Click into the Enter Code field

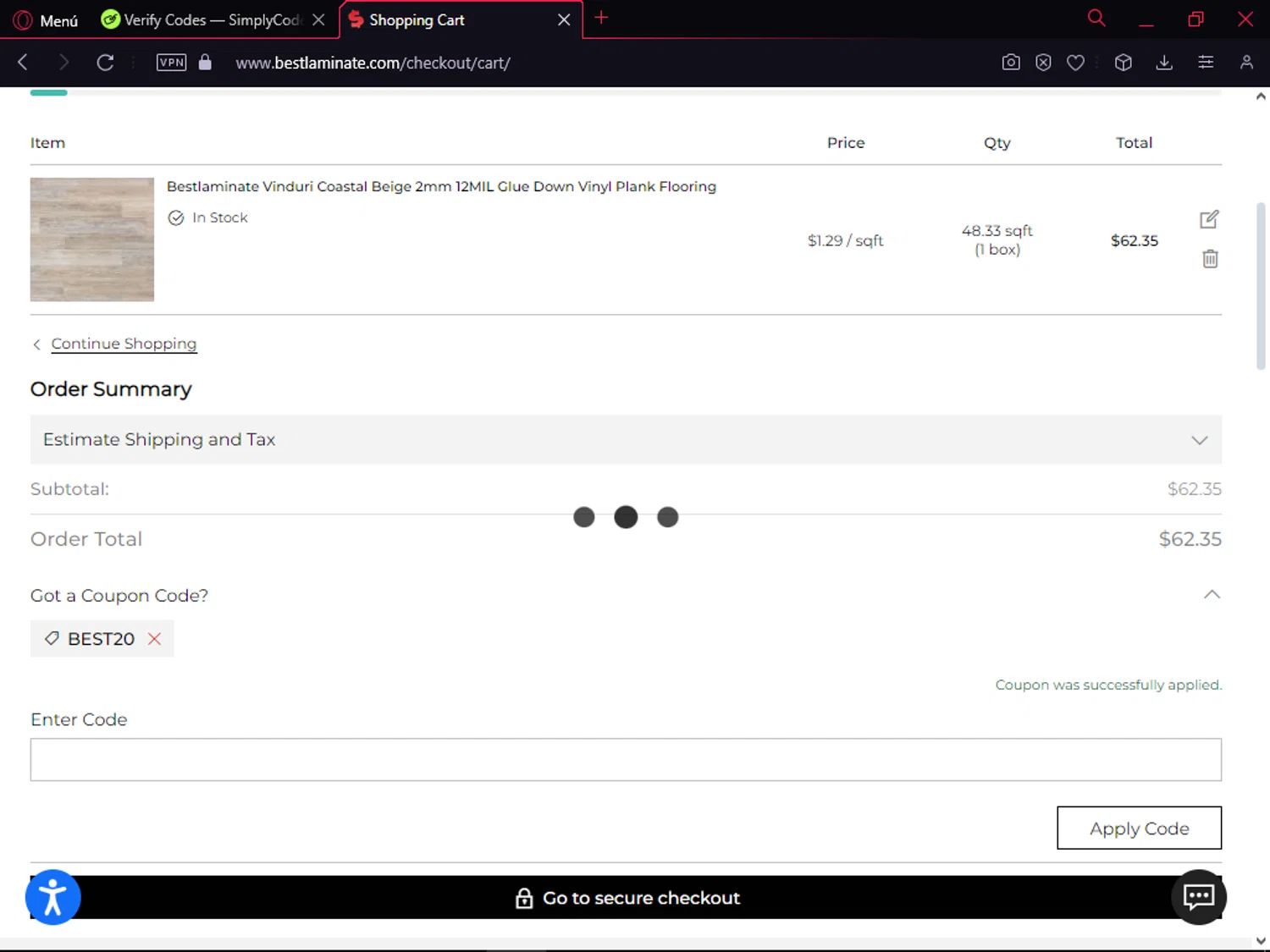click(x=626, y=760)
